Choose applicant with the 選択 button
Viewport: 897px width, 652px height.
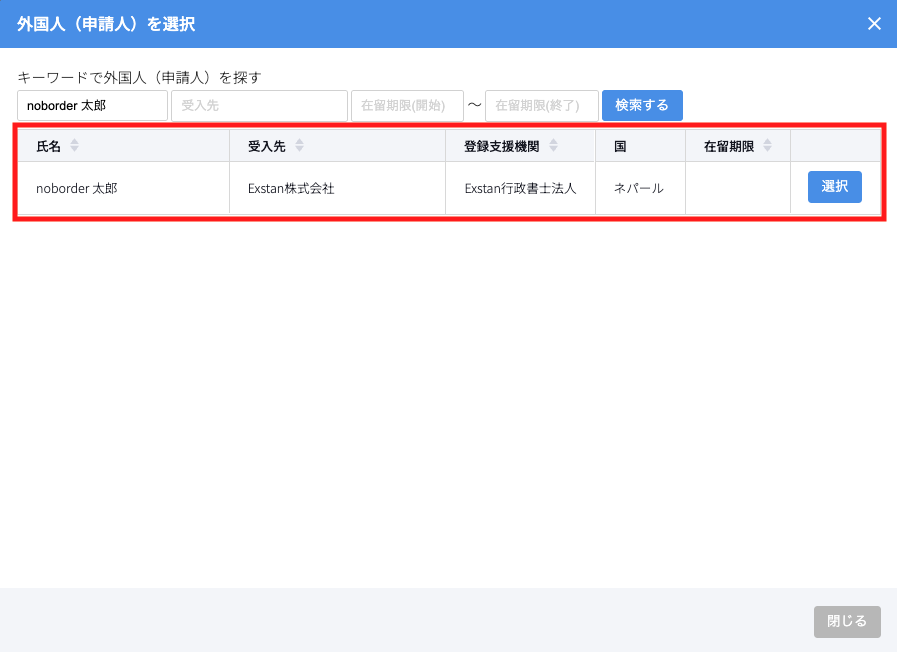[x=834, y=187]
